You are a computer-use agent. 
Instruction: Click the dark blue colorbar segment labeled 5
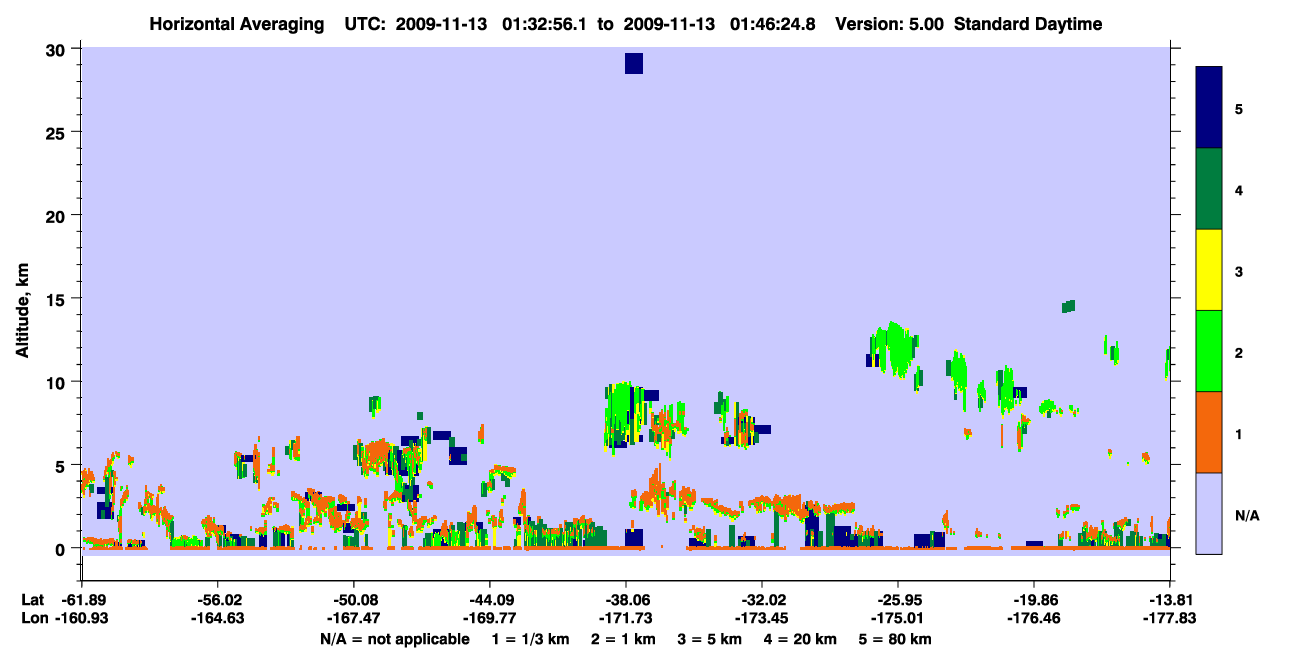(x=1209, y=108)
